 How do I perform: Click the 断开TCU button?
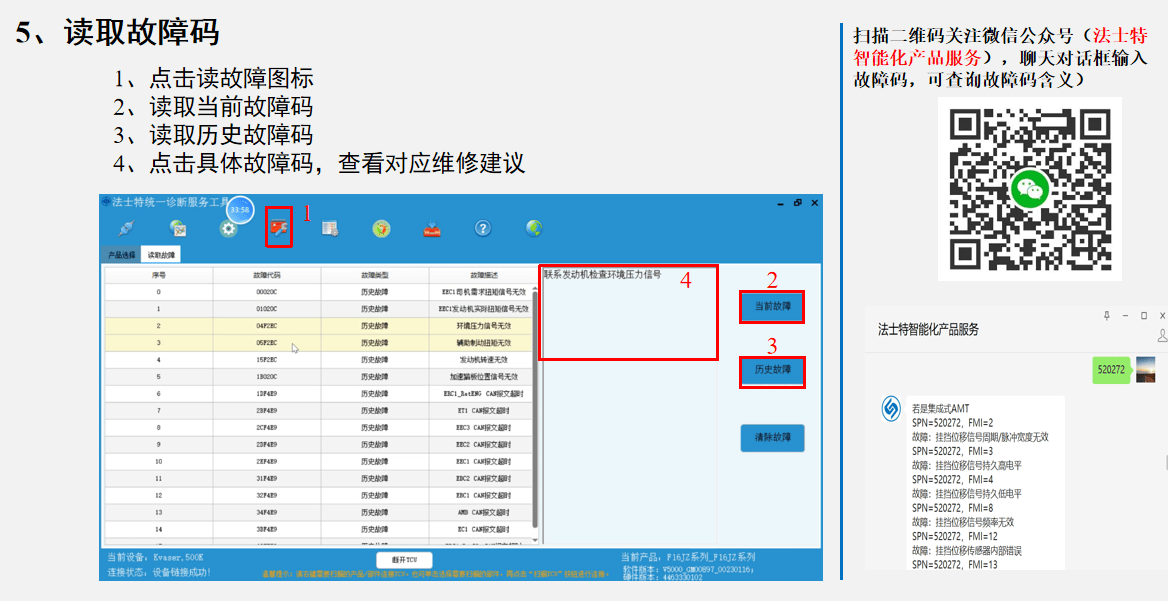pyautogui.click(x=404, y=560)
